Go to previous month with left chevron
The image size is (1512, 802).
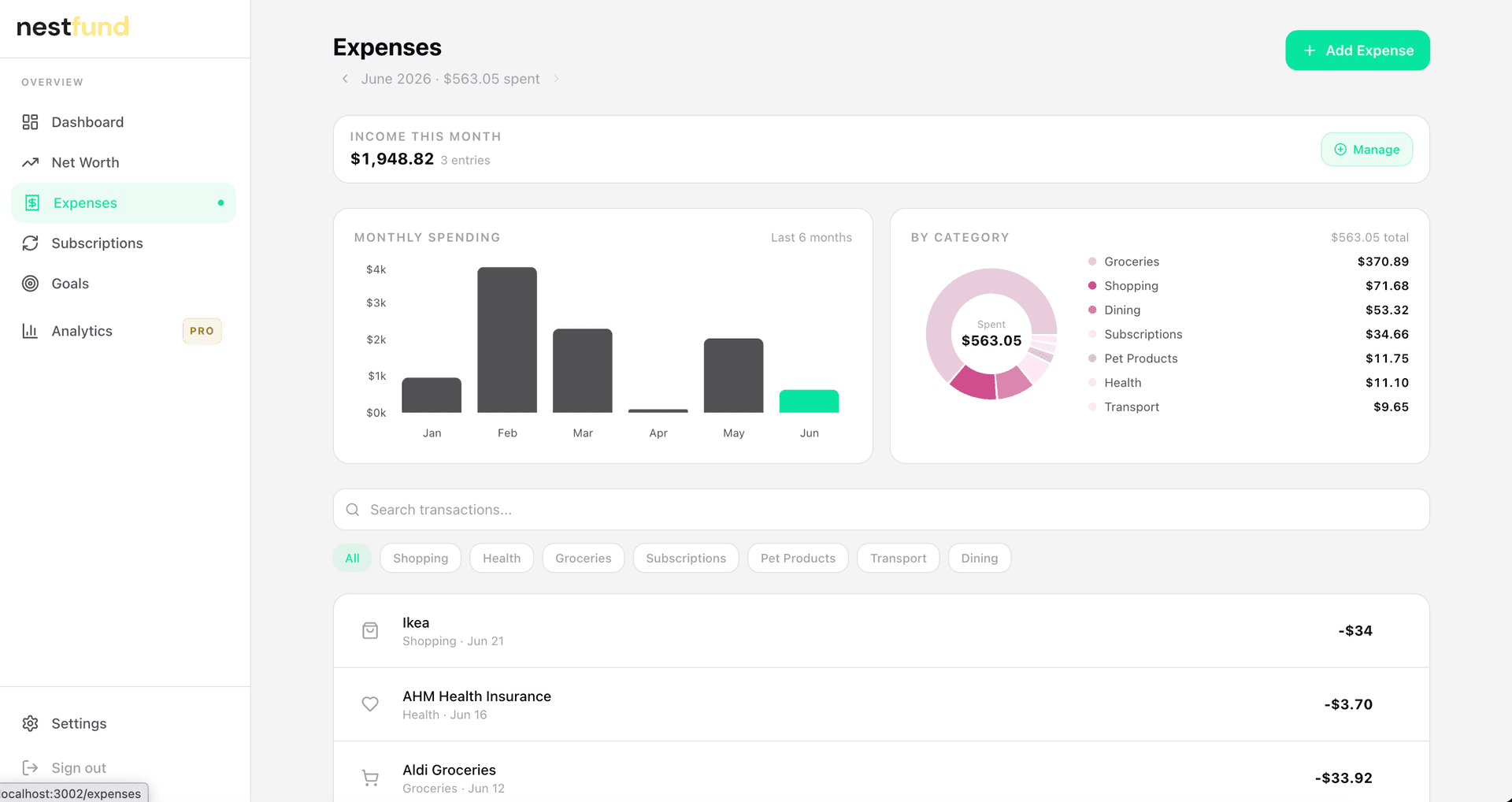(345, 79)
